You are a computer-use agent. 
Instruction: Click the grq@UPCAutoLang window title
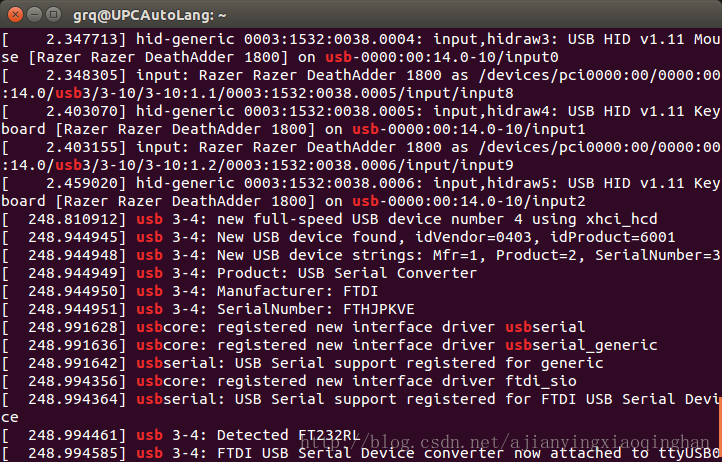coord(150,15)
